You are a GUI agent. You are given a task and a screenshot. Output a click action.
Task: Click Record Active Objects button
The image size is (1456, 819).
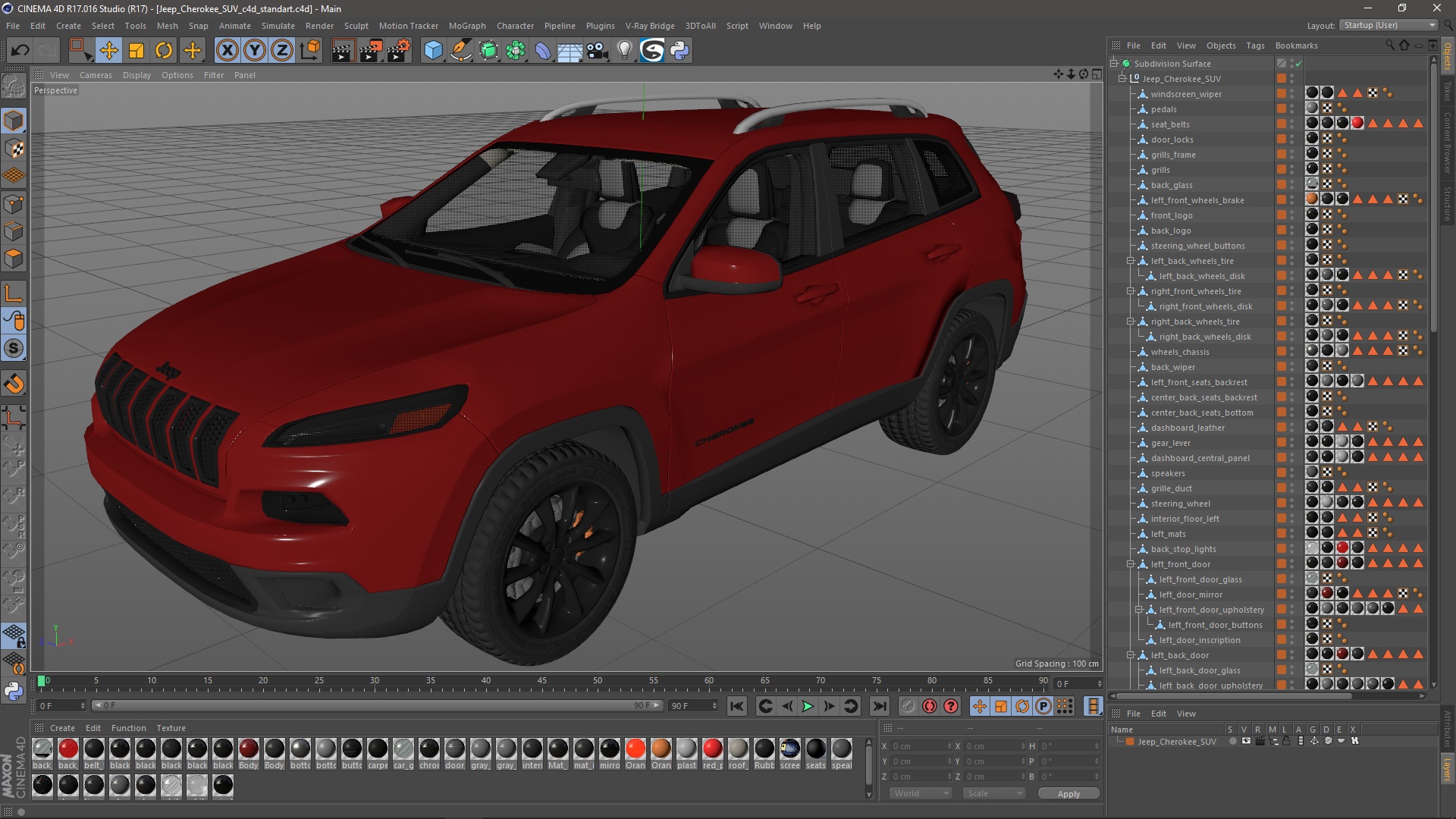tap(908, 706)
